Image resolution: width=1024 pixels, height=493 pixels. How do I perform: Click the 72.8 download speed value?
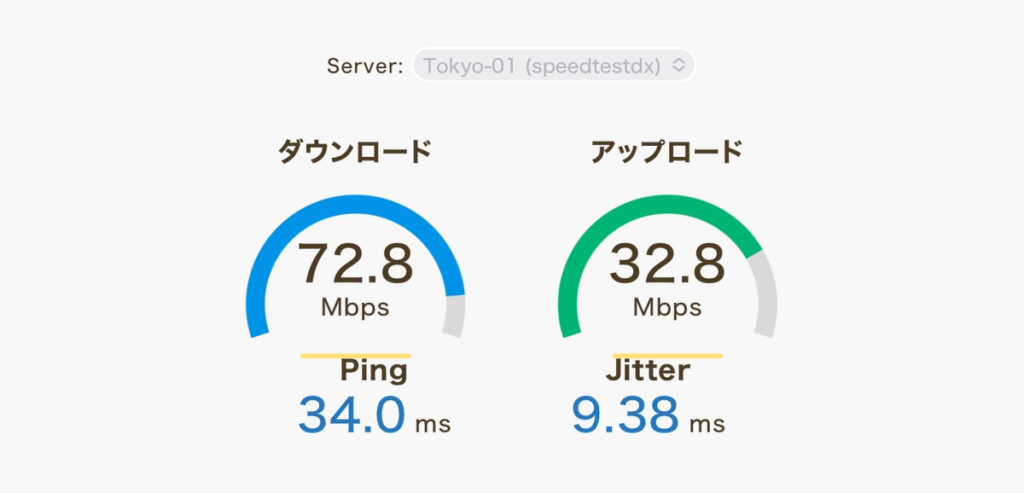[x=355, y=264]
